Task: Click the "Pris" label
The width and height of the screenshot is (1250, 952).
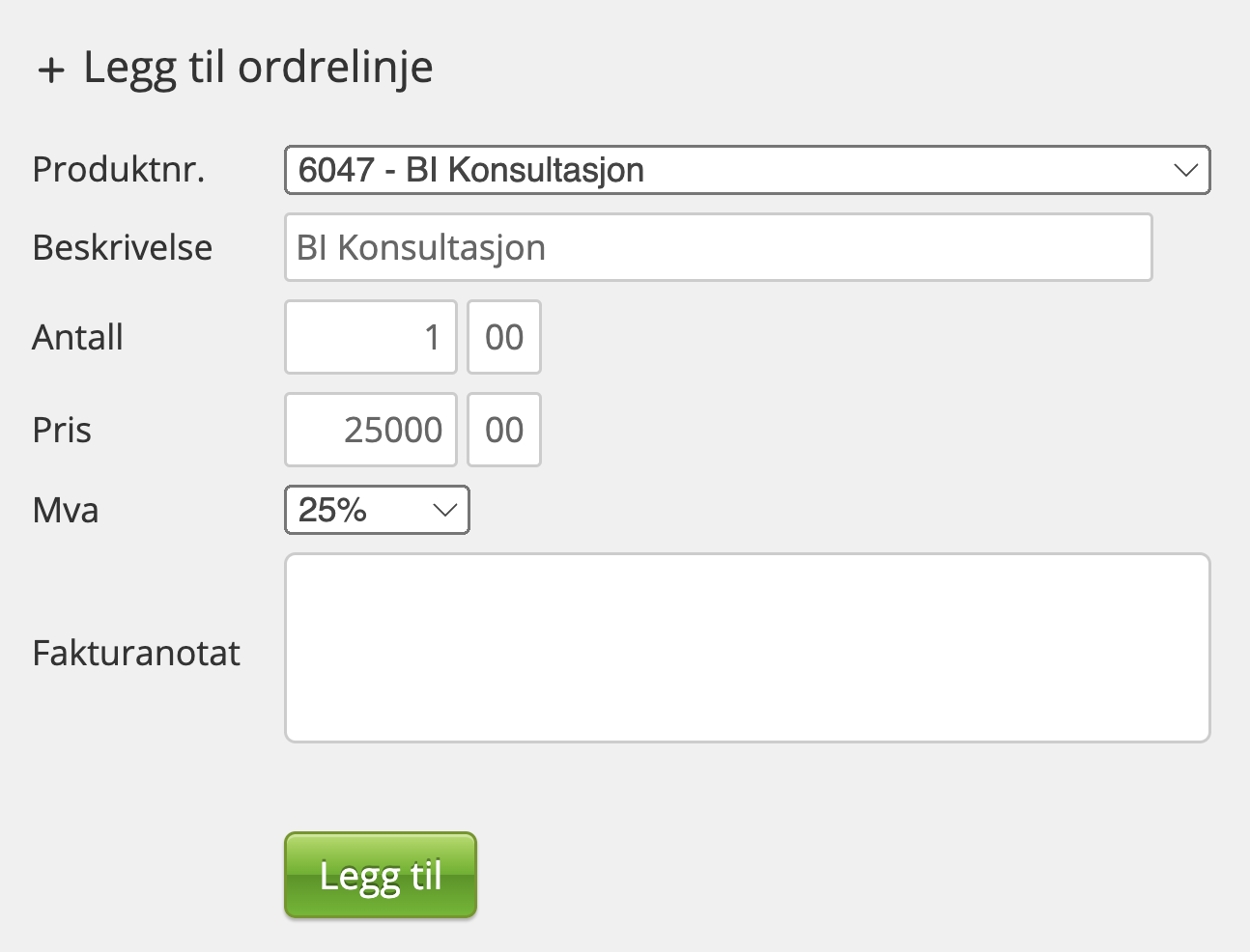Action: click(62, 431)
